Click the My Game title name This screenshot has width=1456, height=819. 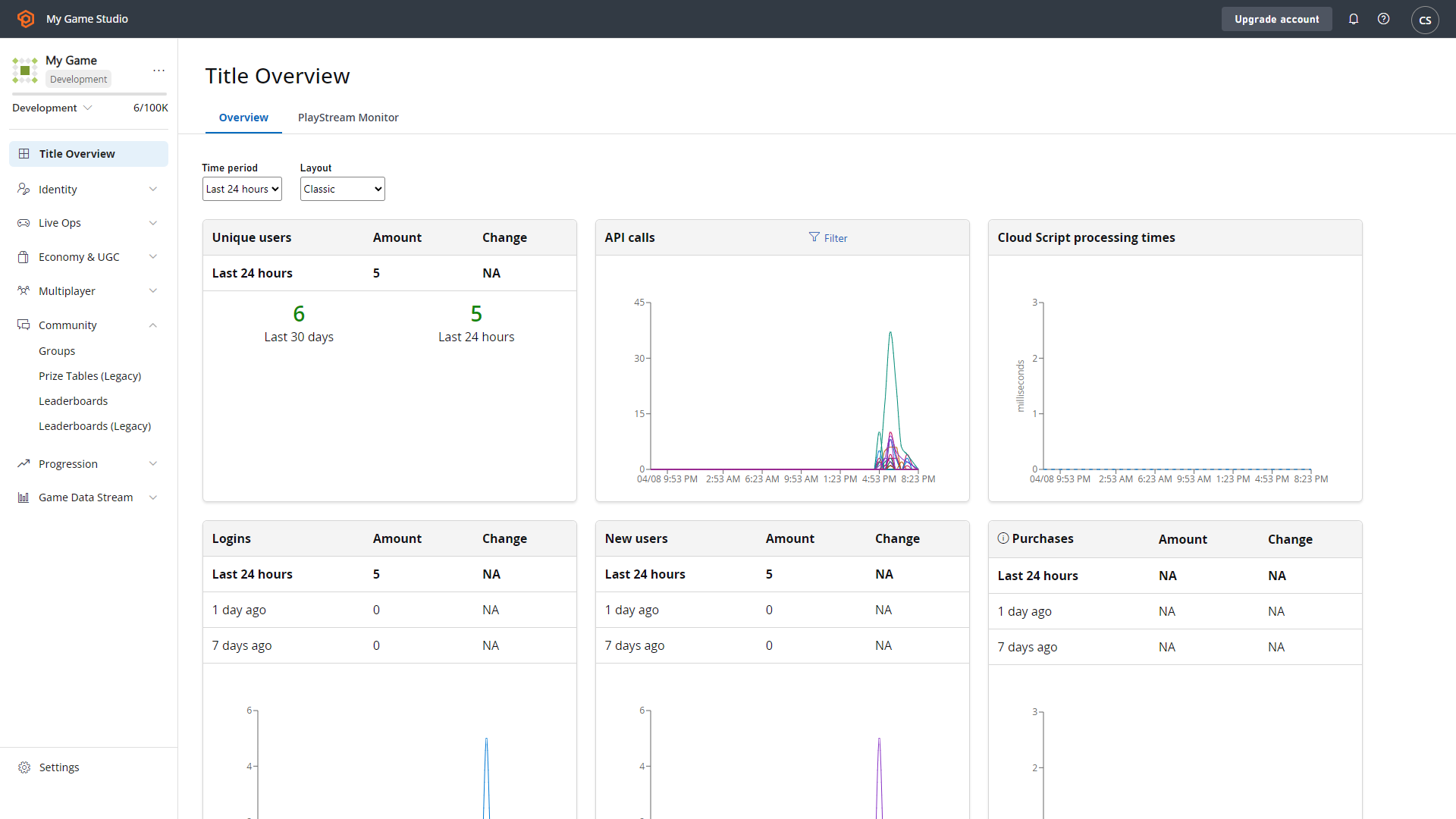coord(71,61)
